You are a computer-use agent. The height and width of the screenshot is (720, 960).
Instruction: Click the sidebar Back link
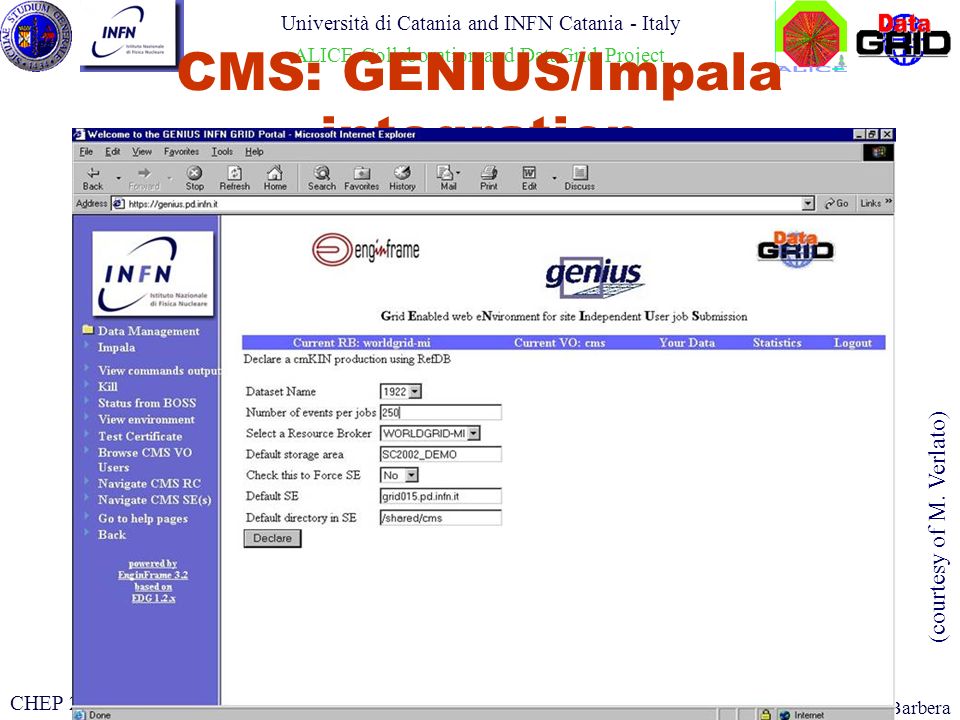click(112, 534)
